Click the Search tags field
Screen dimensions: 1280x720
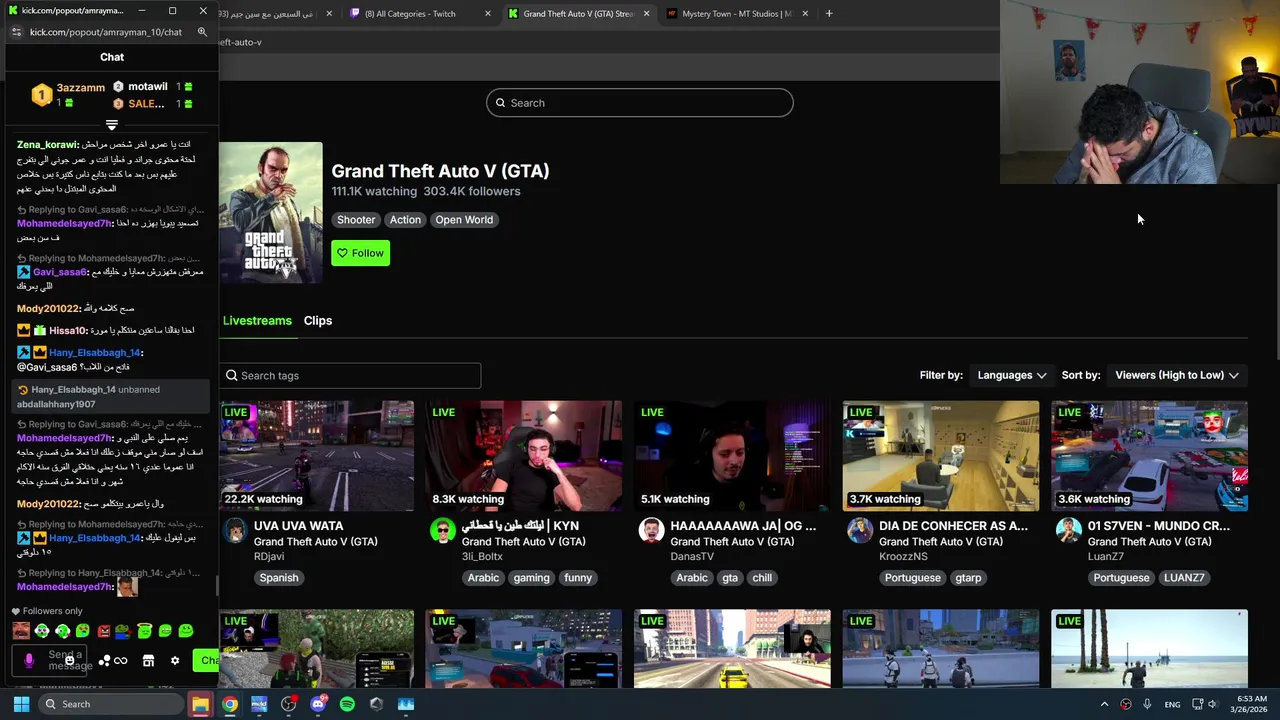[x=350, y=375]
